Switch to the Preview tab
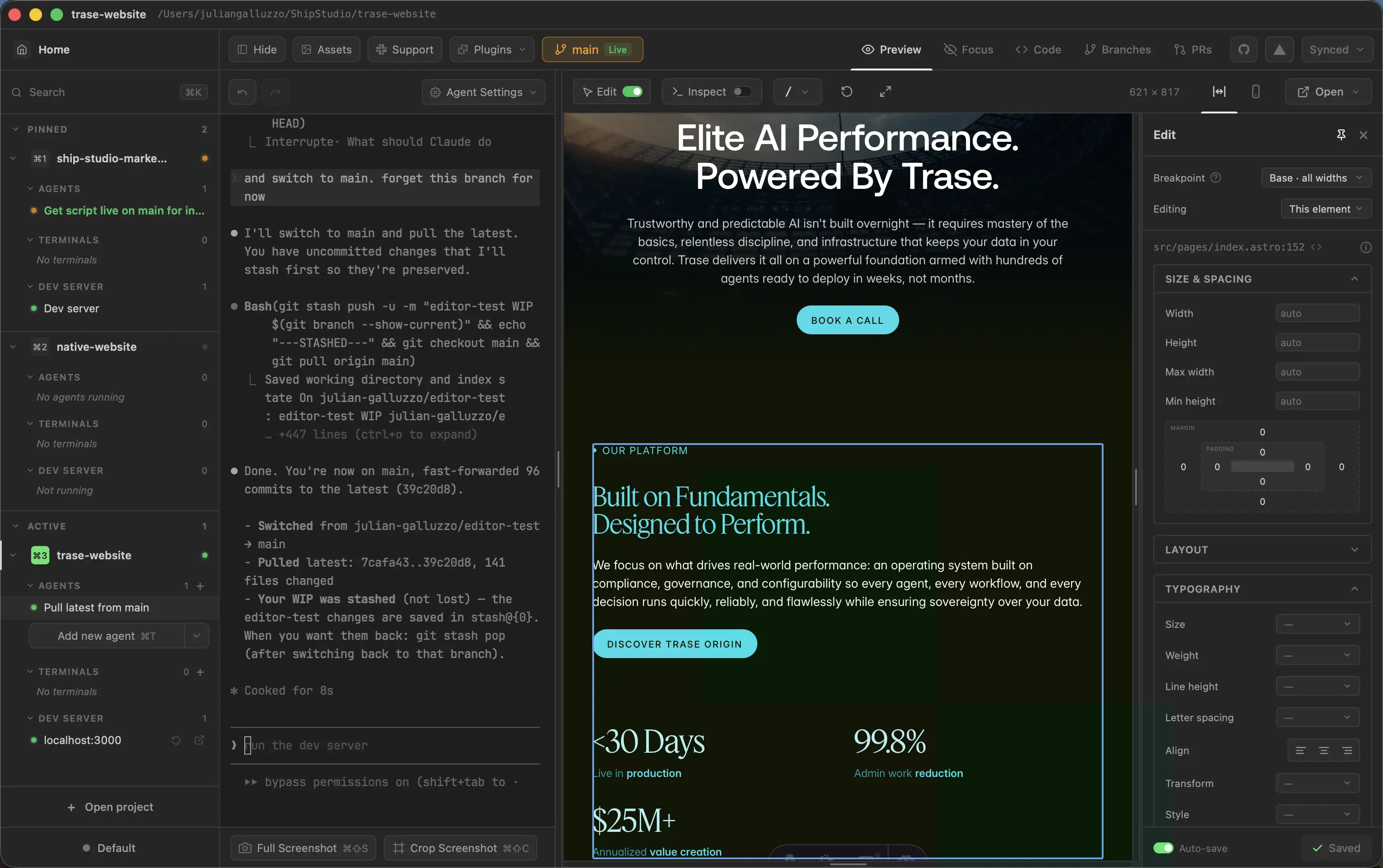Screen dimensions: 1383x868 891,49
